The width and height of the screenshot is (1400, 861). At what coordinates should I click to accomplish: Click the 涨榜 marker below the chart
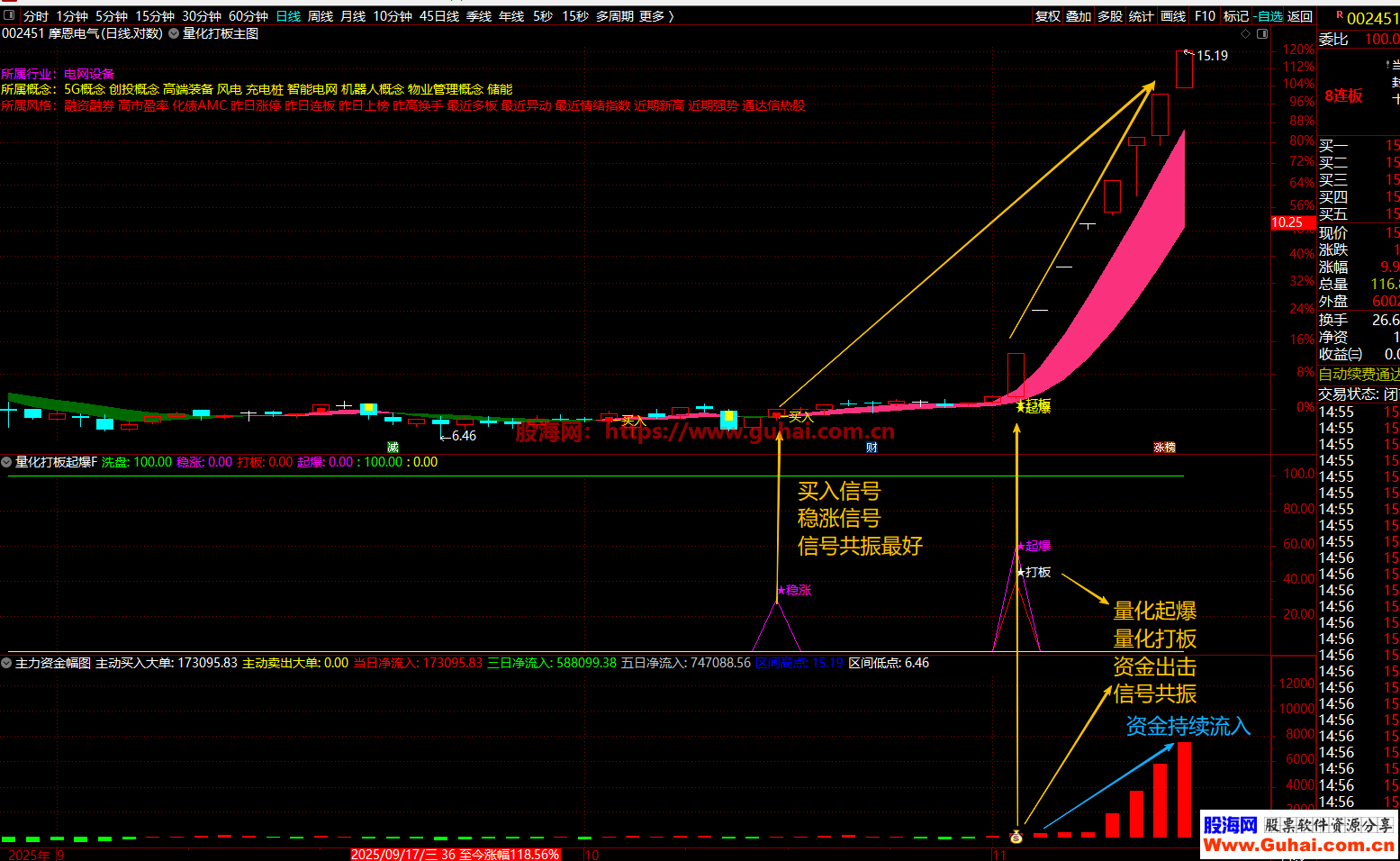[1164, 447]
